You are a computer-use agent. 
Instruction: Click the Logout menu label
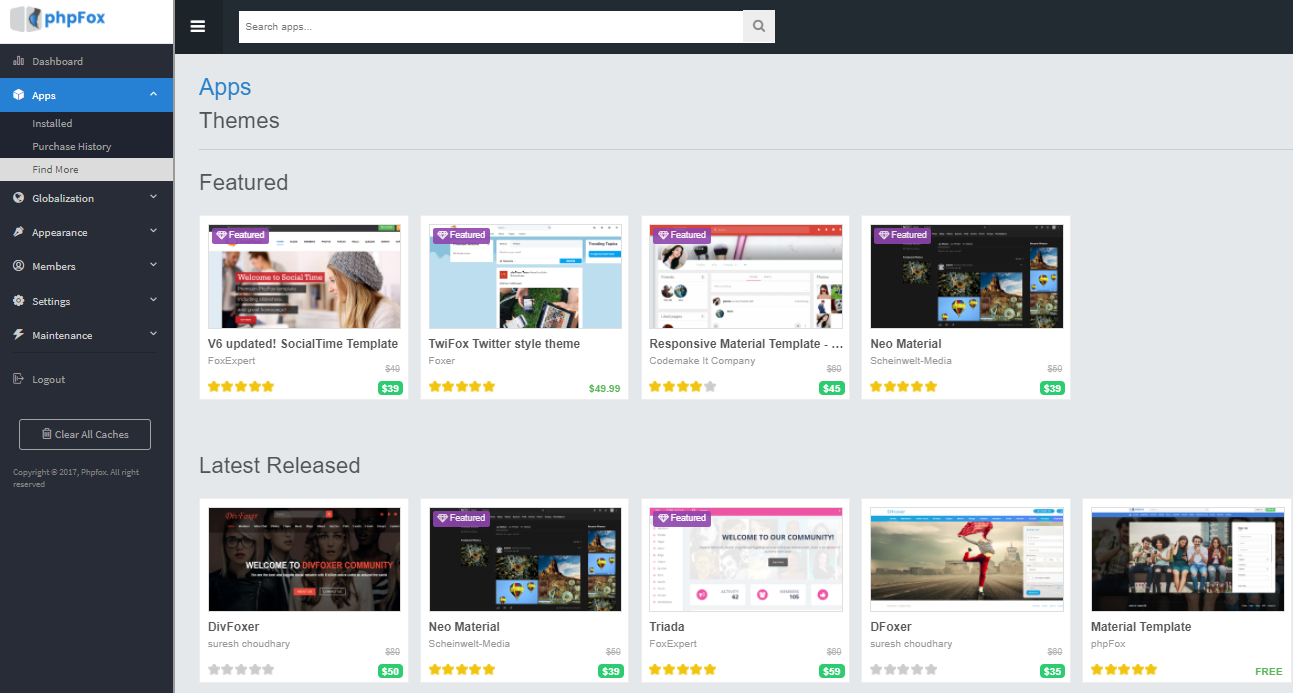click(48, 380)
